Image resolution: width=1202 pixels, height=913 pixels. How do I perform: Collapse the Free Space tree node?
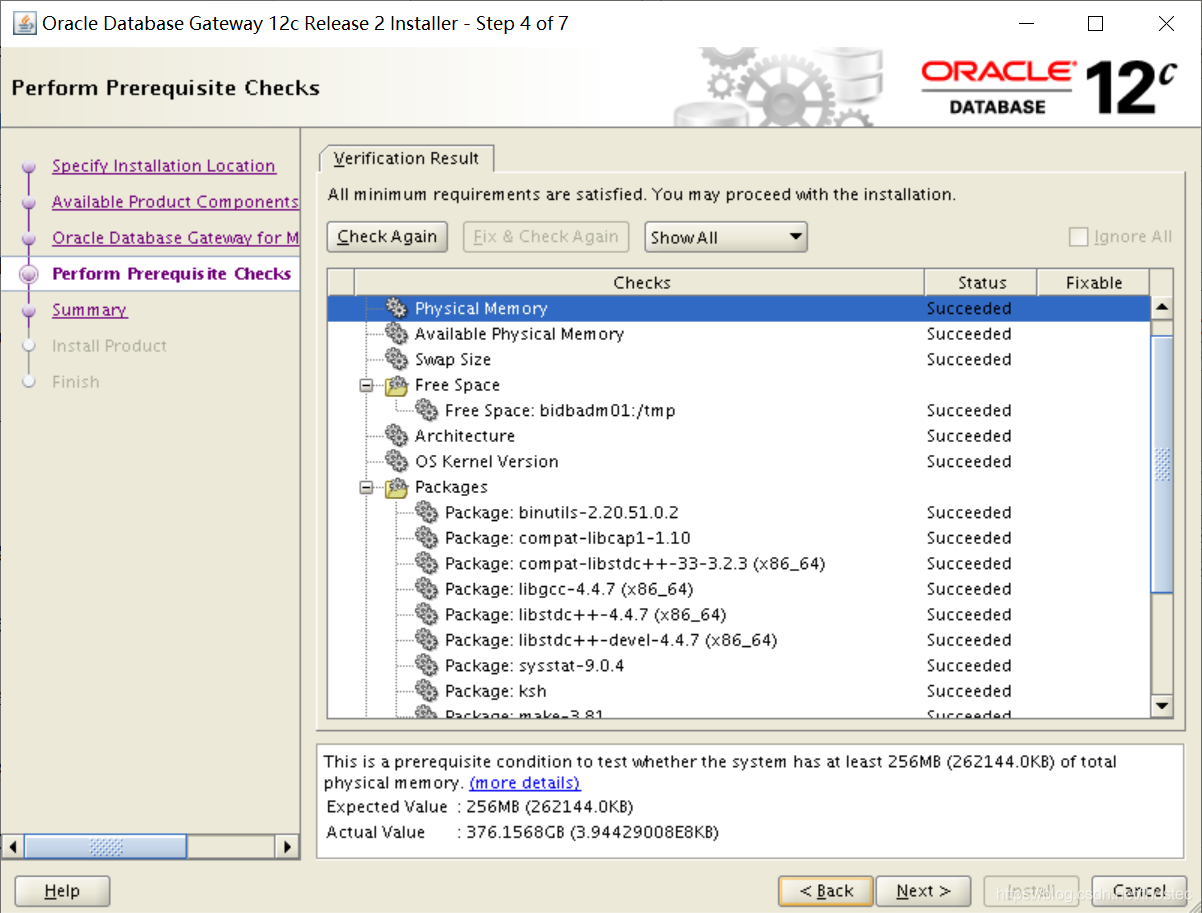366,385
